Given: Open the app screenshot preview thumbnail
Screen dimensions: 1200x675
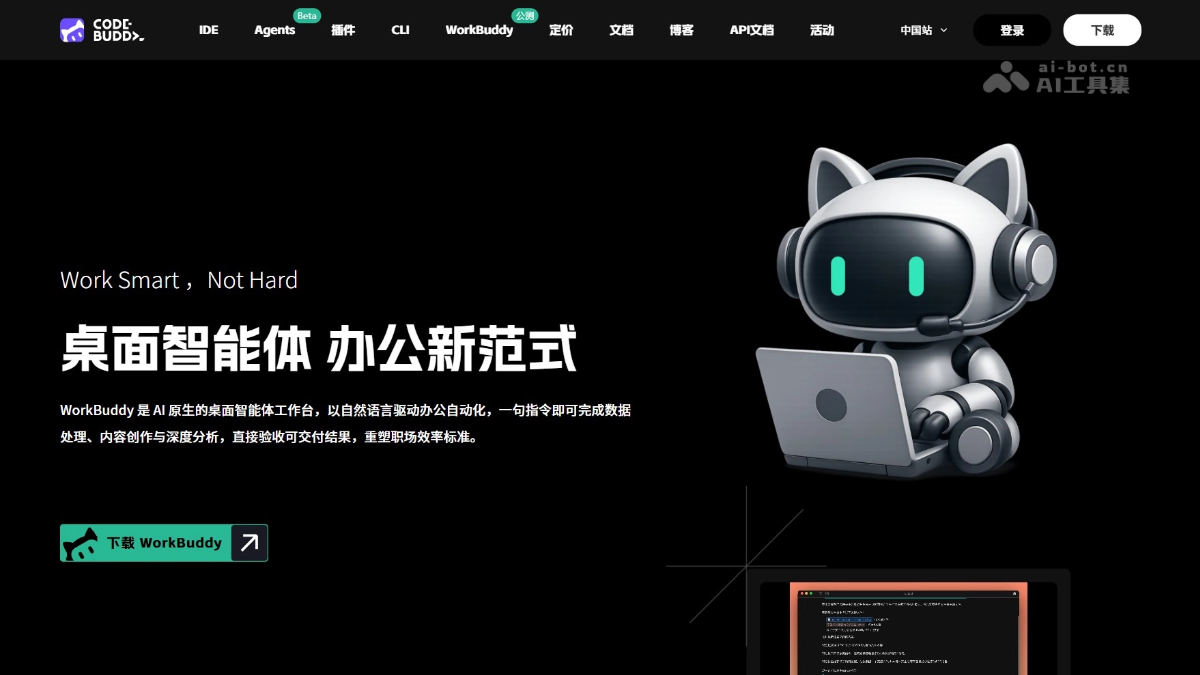Looking at the screenshot, I should pyautogui.click(x=908, y=628).
